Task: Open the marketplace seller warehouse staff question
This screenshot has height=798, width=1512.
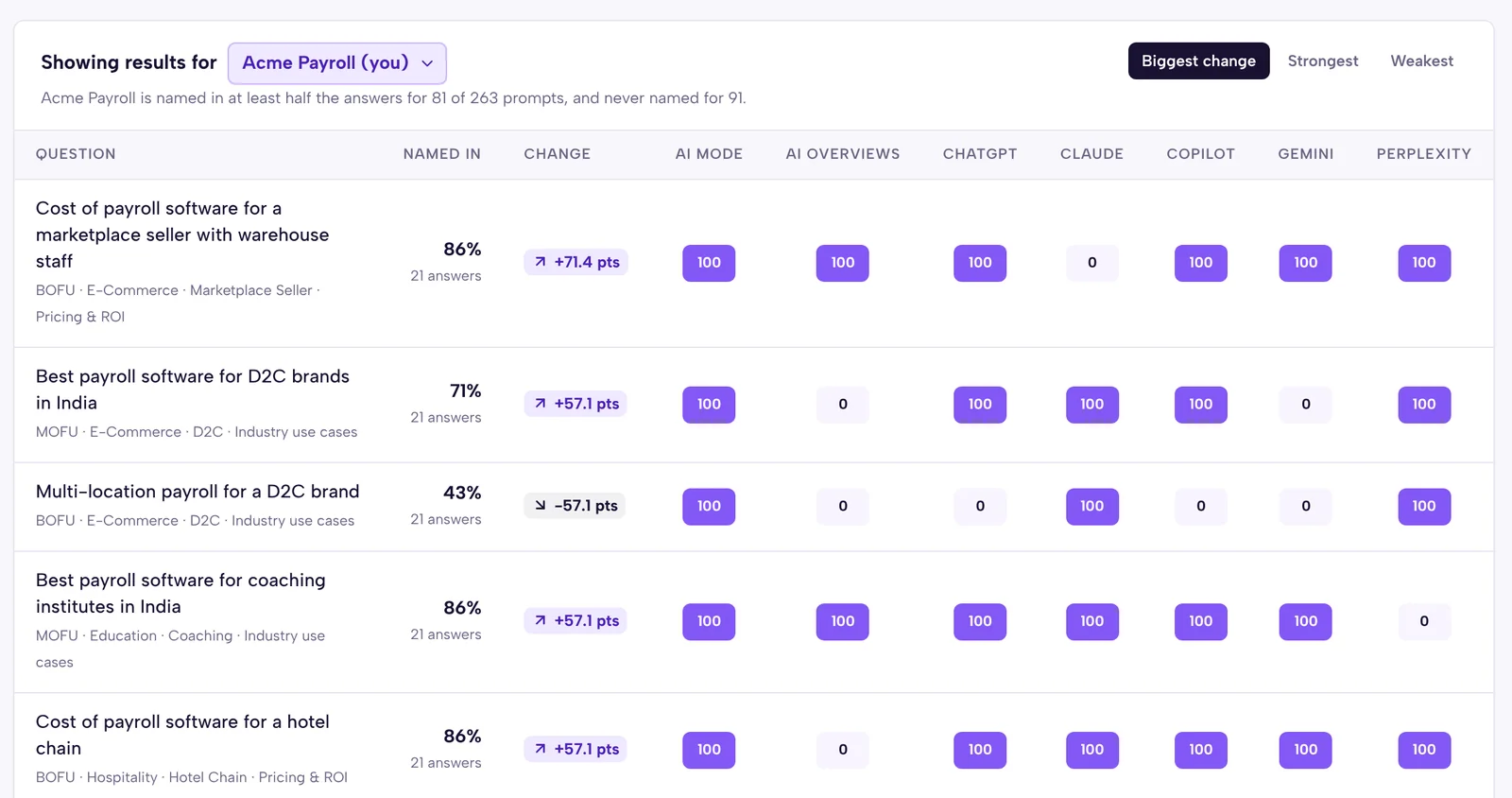Action: 182,234
